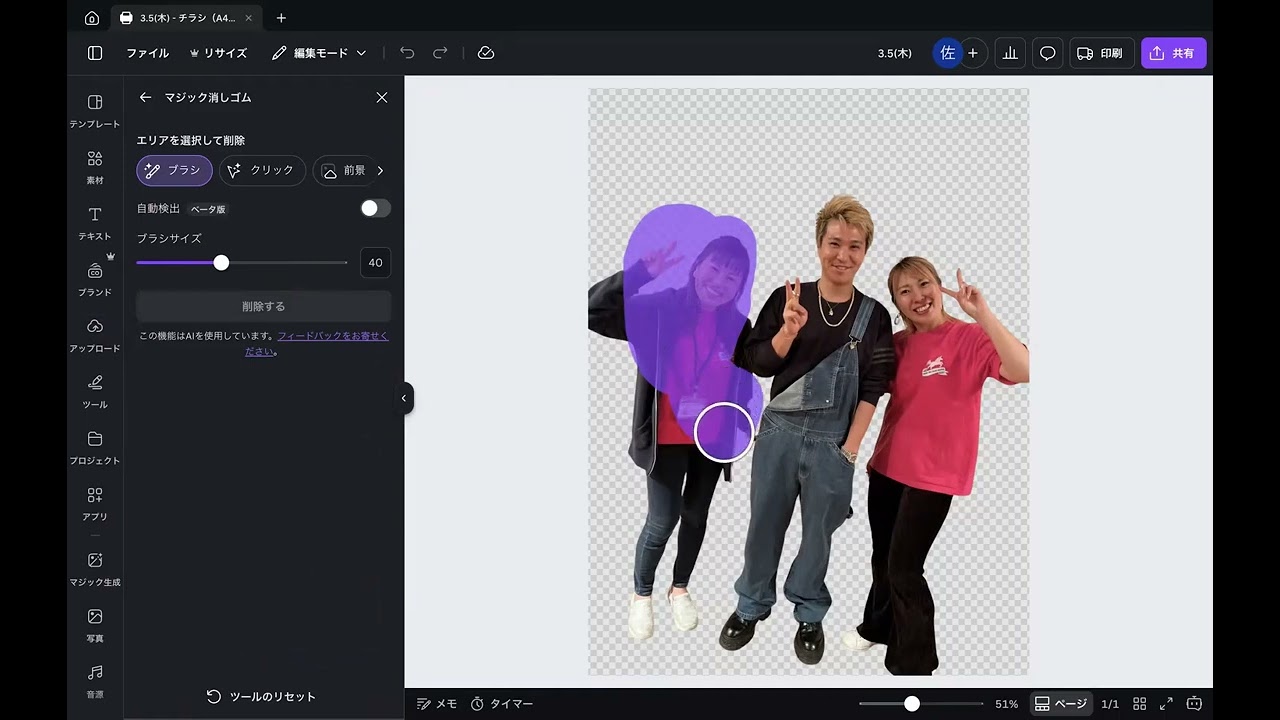Go to the Canva home icon

(92, 18)
